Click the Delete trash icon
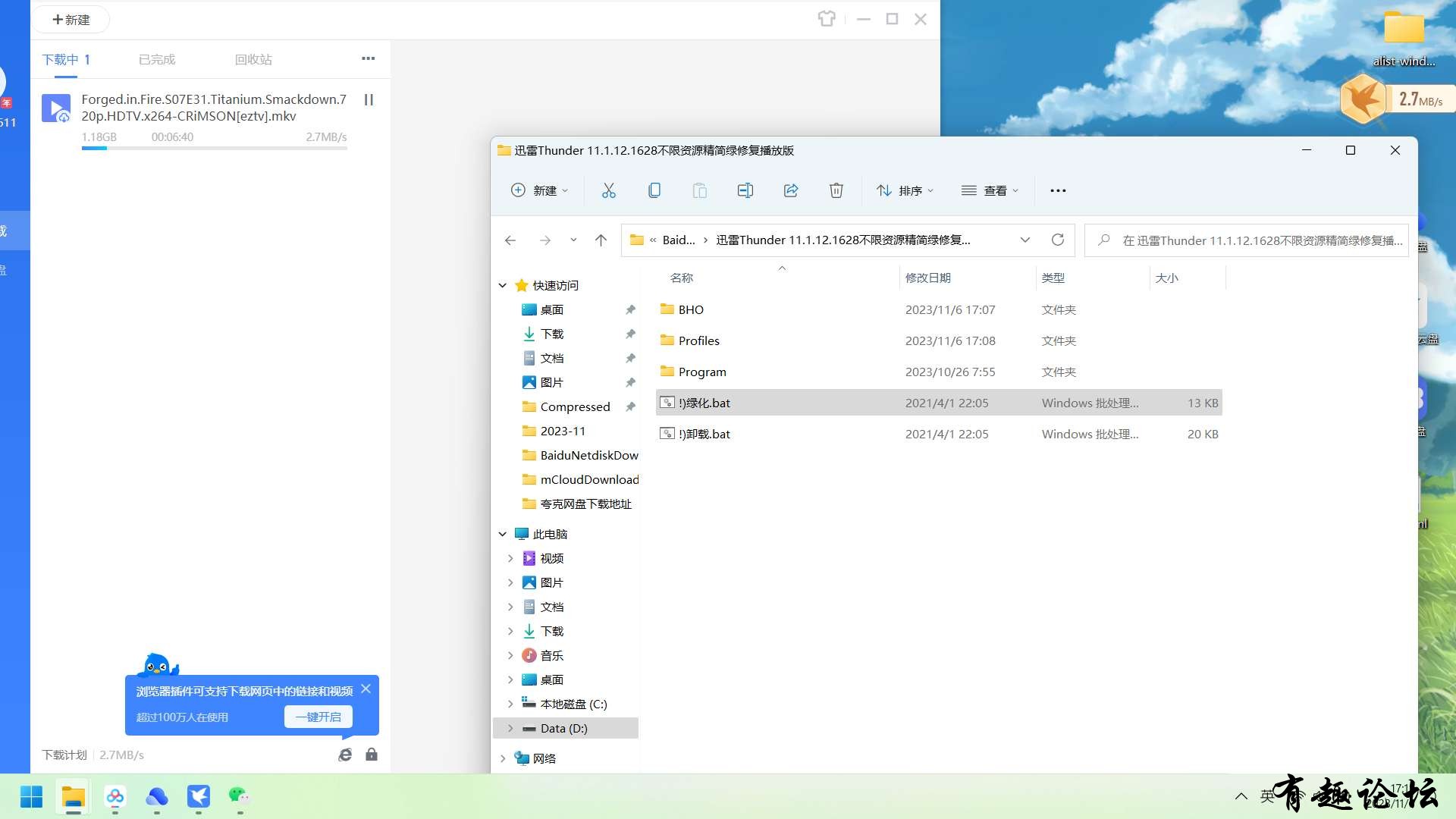Image resolution: width=1456 pixels, height=819 pixels. [836, 190]
